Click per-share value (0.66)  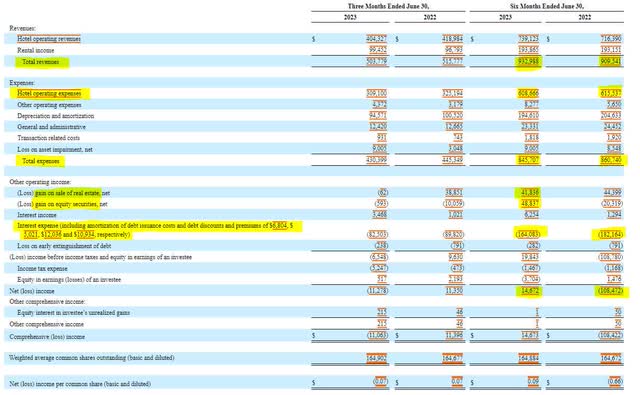point(614,382)
